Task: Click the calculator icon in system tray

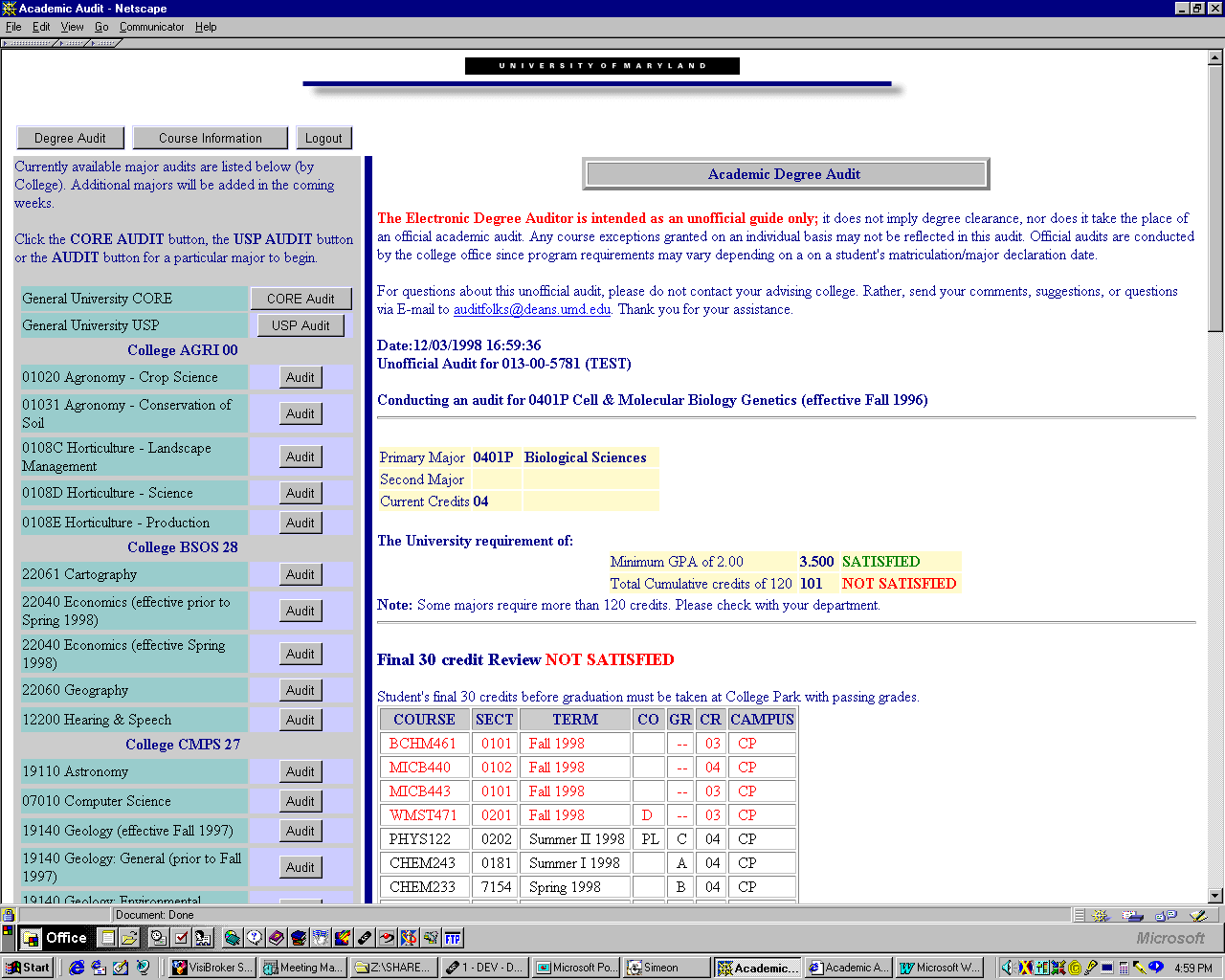Action: (x=1124, y=968)
